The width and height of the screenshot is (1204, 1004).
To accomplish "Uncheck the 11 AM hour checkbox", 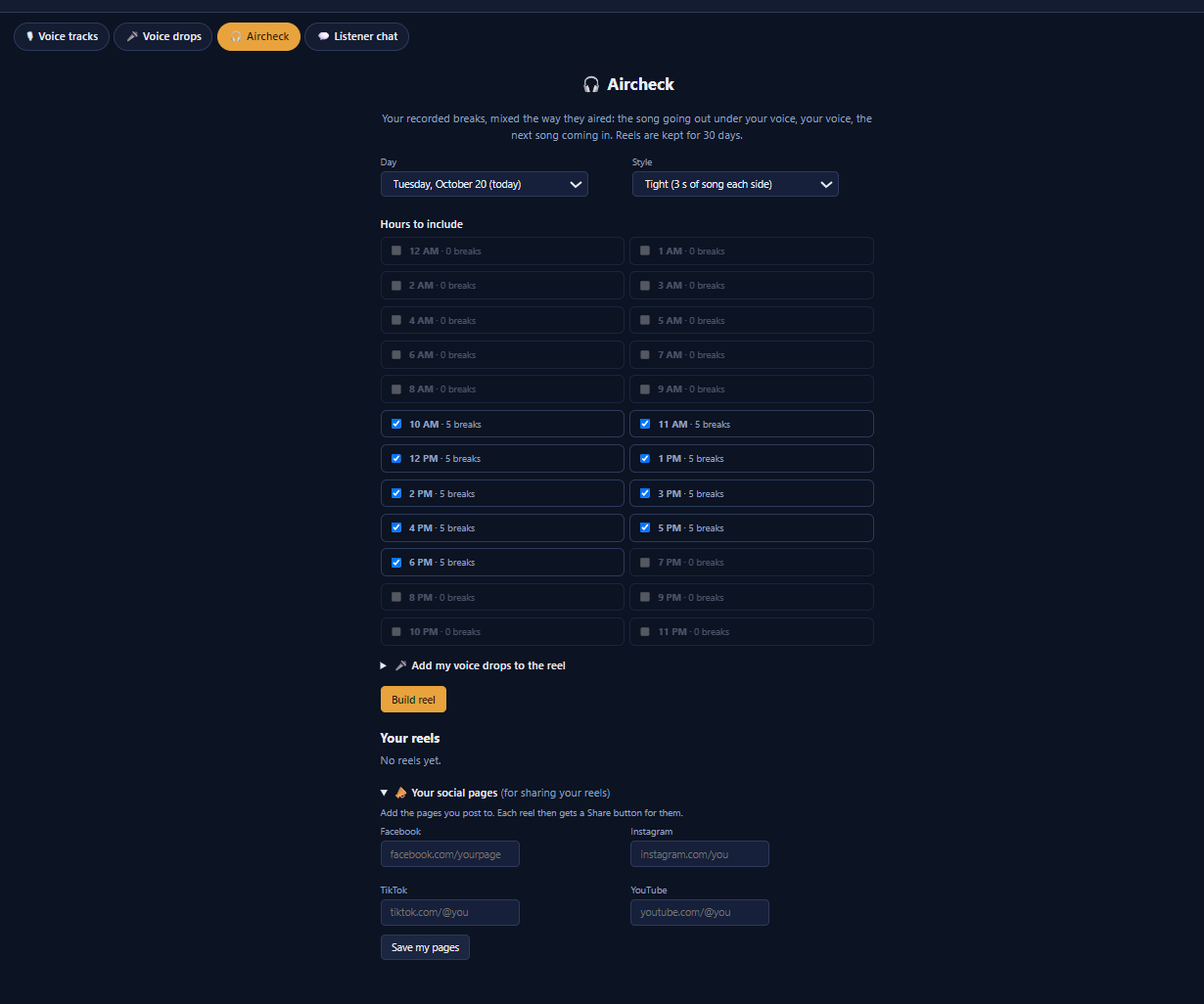I will [x=645, y=424].
